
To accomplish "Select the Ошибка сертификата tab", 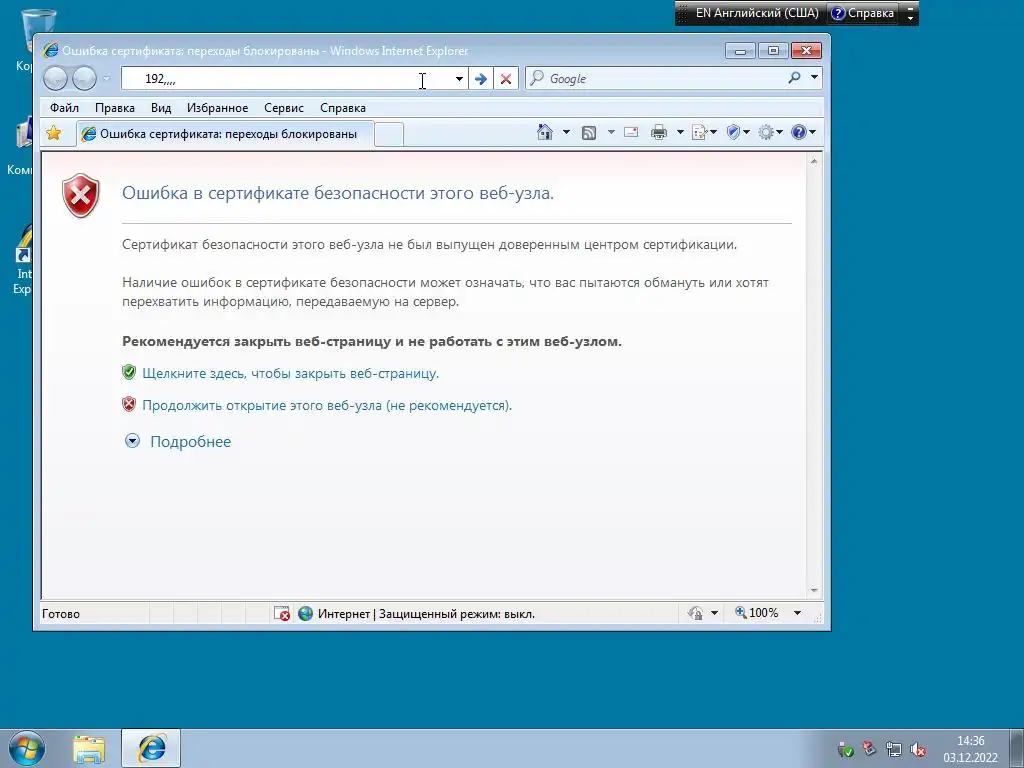I will (225, 134).
